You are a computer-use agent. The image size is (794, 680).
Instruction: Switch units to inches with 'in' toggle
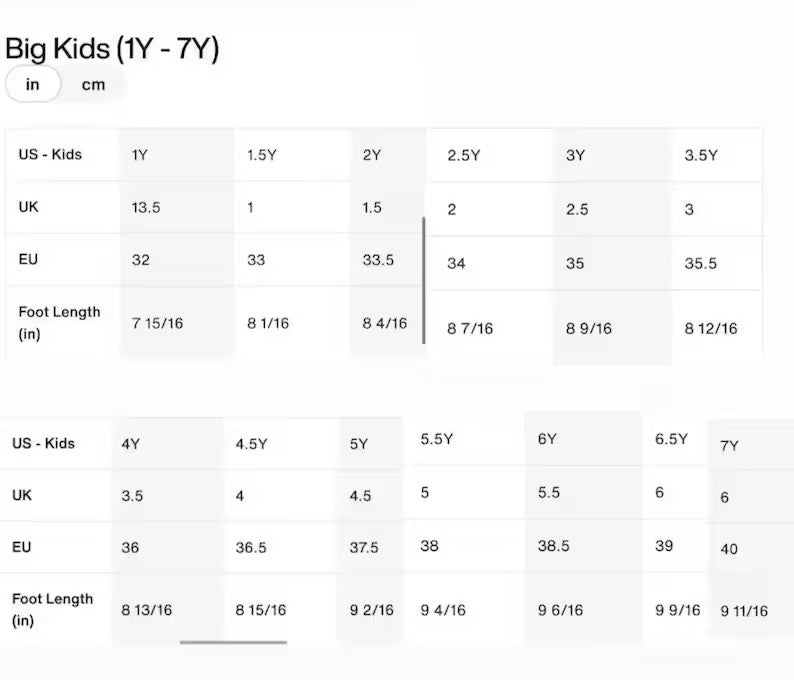pos(33,84)
